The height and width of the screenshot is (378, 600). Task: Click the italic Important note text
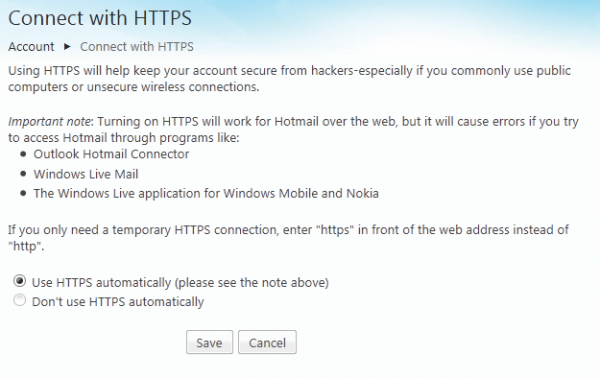click(x=49, y=122)
